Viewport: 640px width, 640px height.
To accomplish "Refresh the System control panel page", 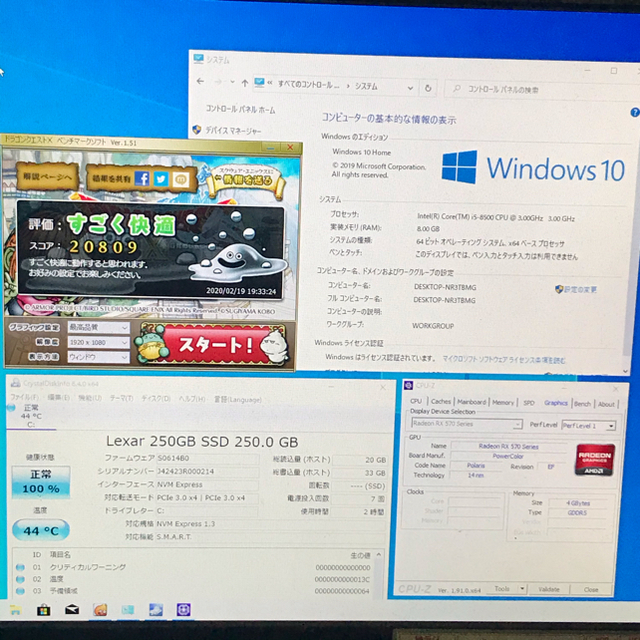I will [x=428, y=88].
